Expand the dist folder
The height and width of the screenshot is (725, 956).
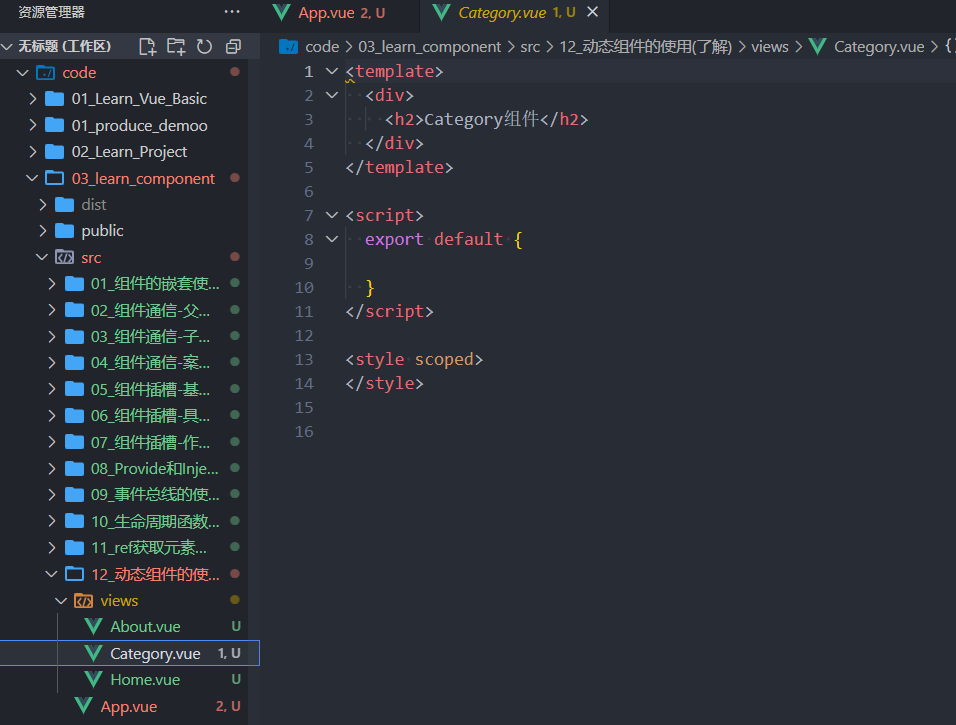[43, 204]
